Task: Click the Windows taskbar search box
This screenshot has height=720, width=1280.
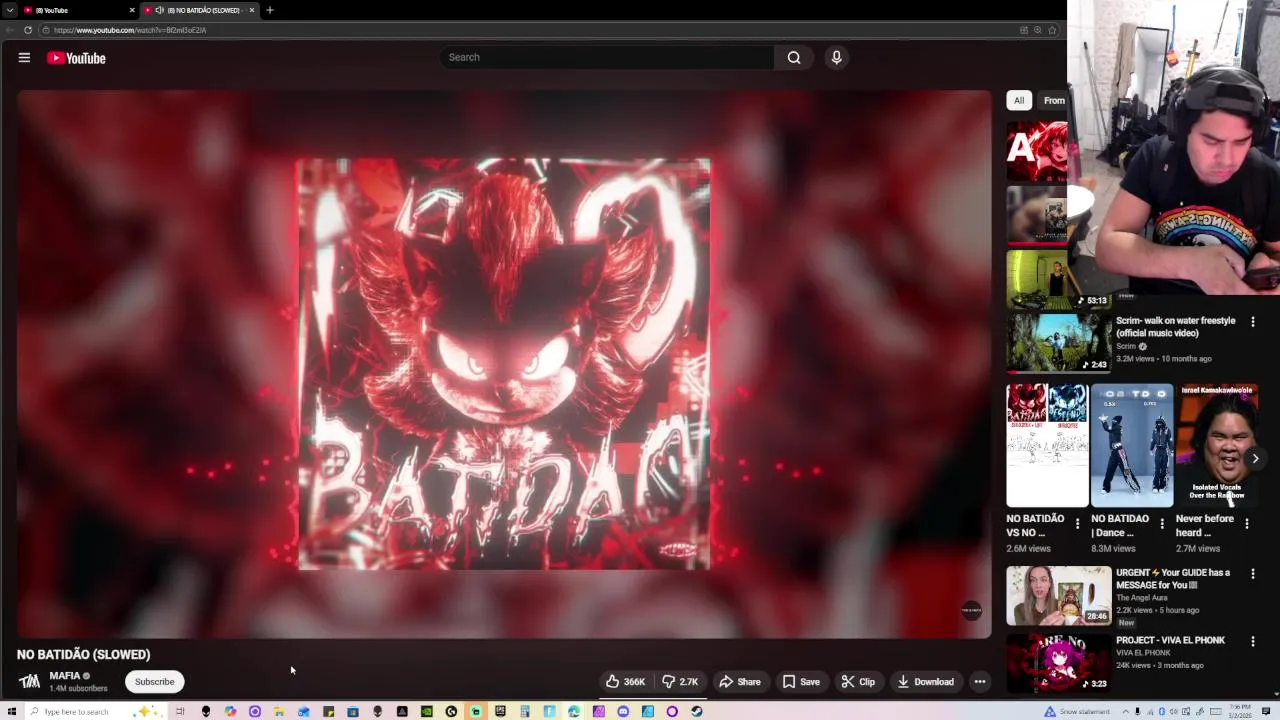Action: pyautogui.click(x=95, y=711)
